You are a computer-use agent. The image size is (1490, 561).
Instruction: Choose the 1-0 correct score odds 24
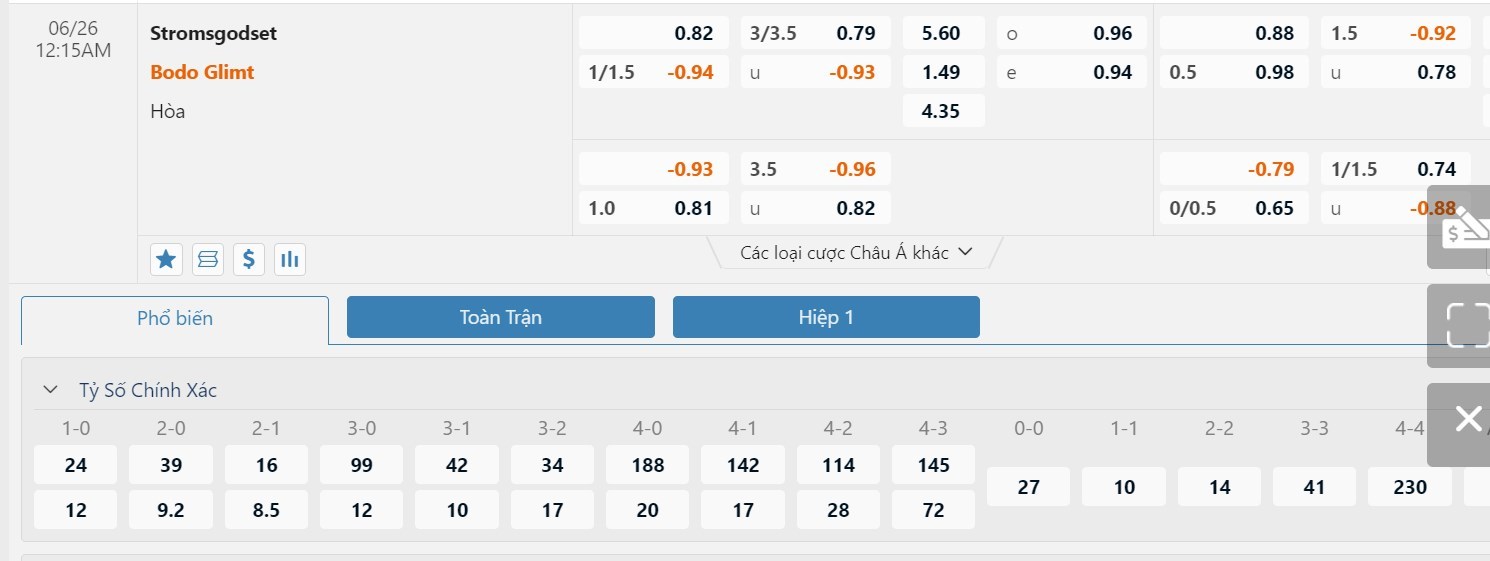(x=75, y=465)
